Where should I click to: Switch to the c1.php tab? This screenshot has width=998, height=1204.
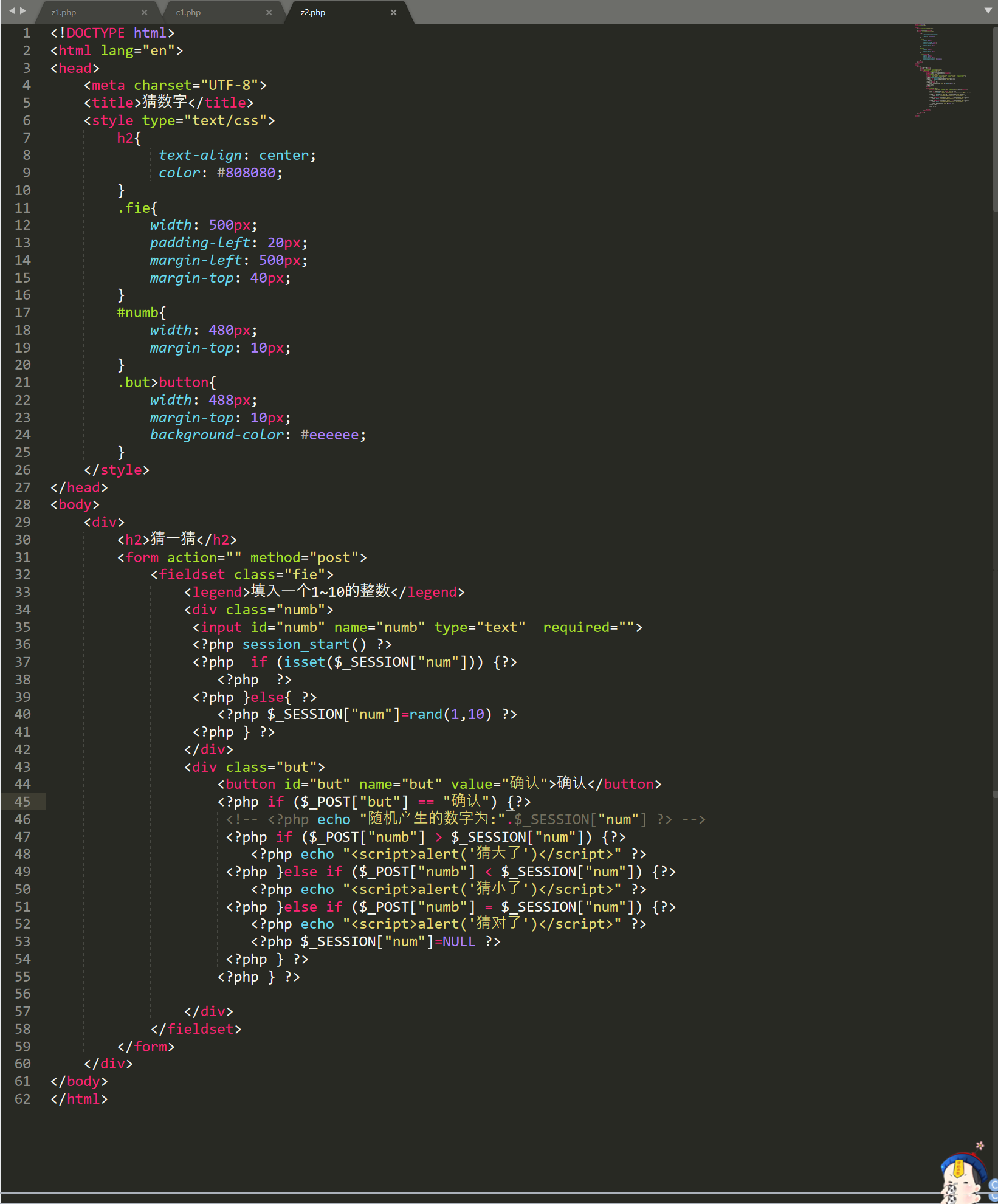coord(188,12)
